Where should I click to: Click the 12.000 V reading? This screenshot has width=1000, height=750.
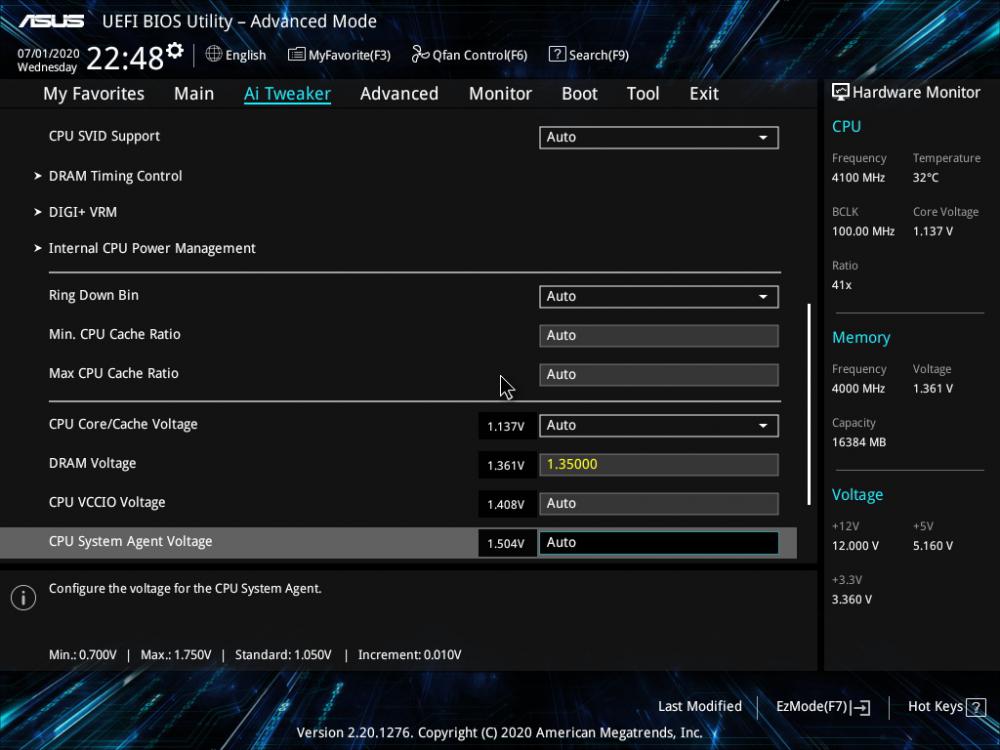tap(855, 546)
